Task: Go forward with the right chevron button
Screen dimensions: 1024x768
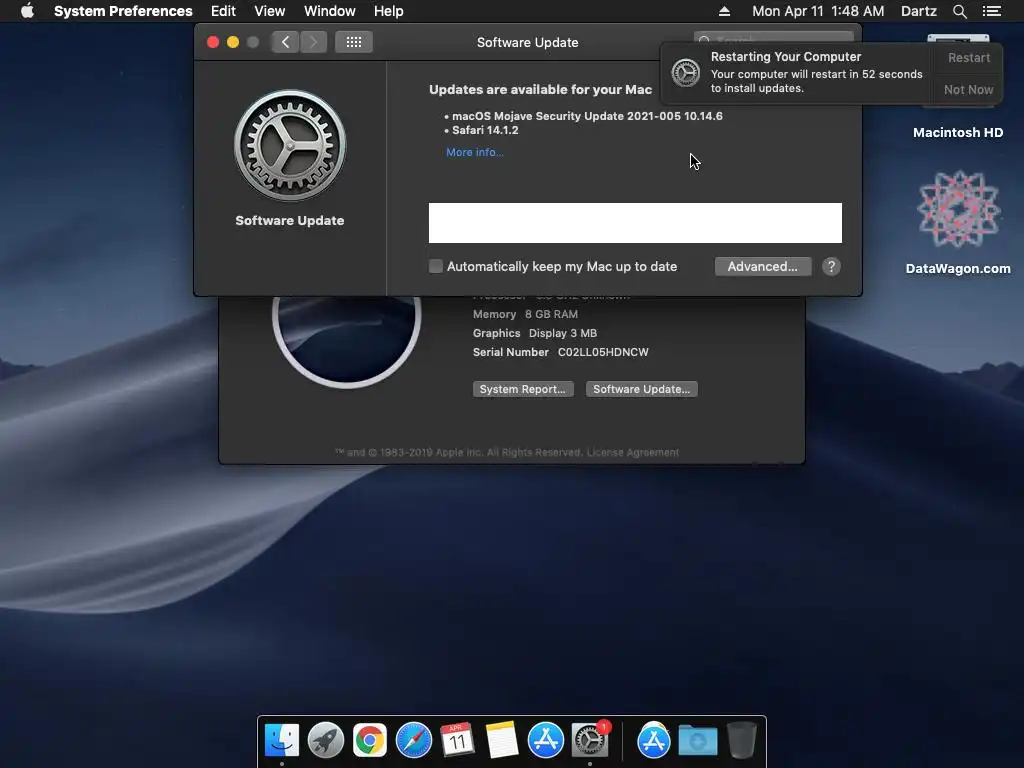Action: [x=313, y=42]
